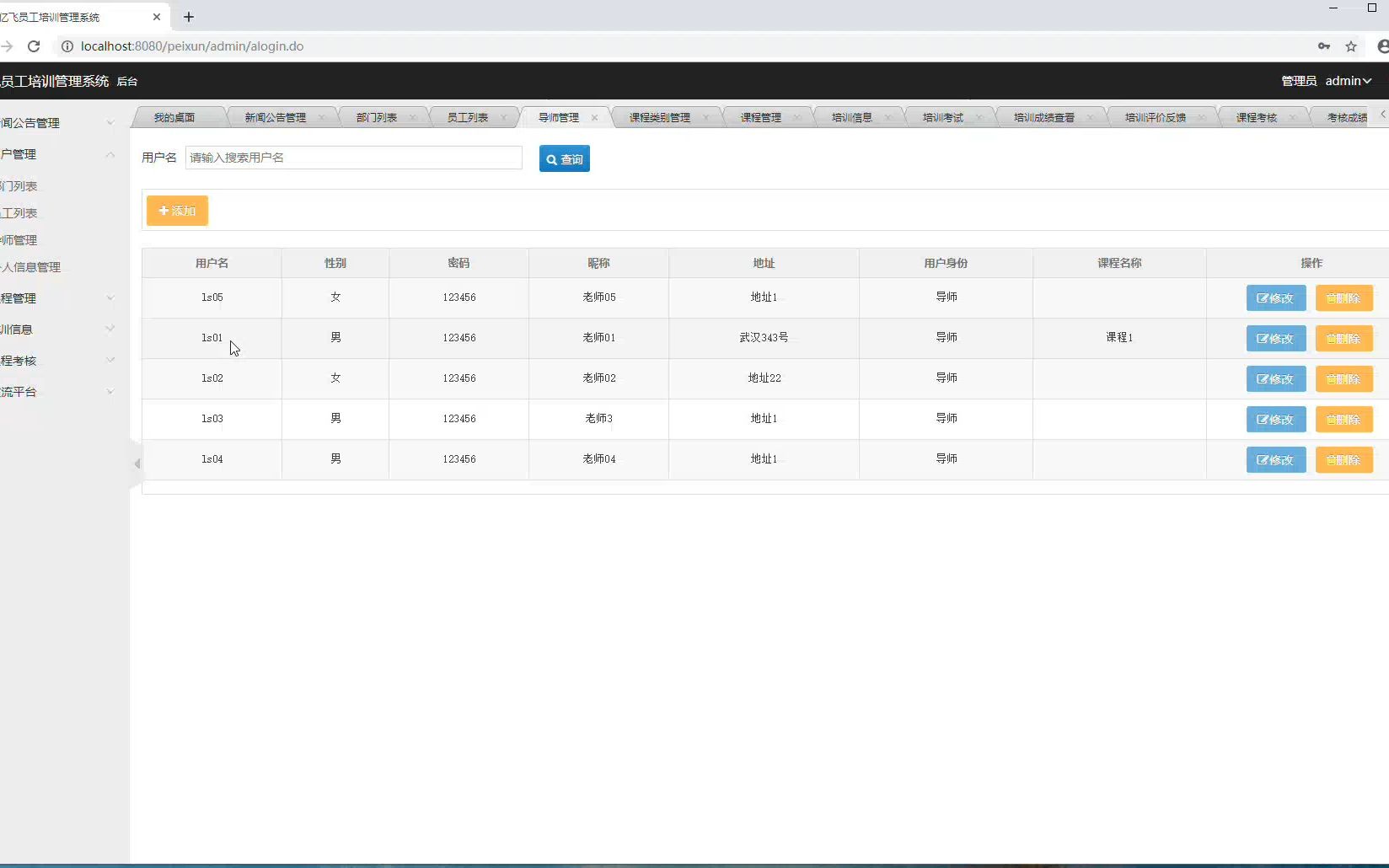Delete user ls02 with 删除 button

click(1344, 379)
